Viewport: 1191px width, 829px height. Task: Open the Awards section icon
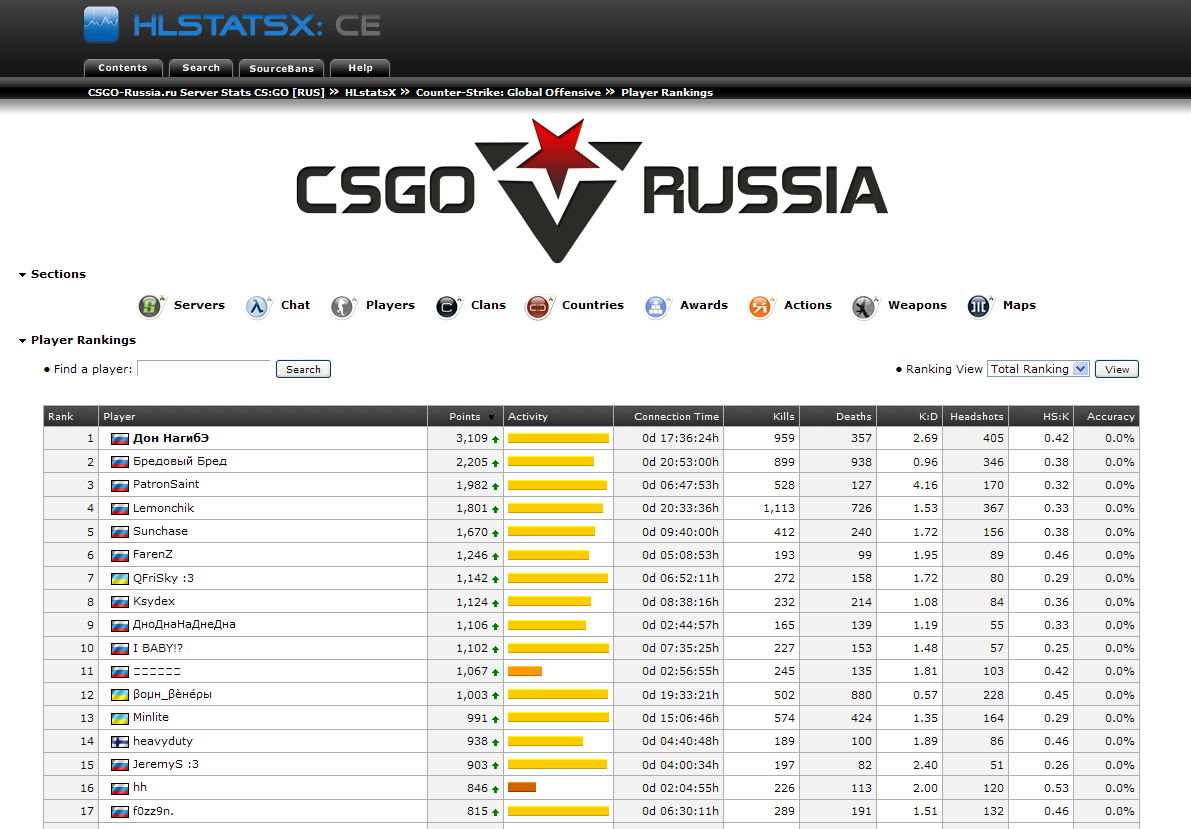[657, 306]
